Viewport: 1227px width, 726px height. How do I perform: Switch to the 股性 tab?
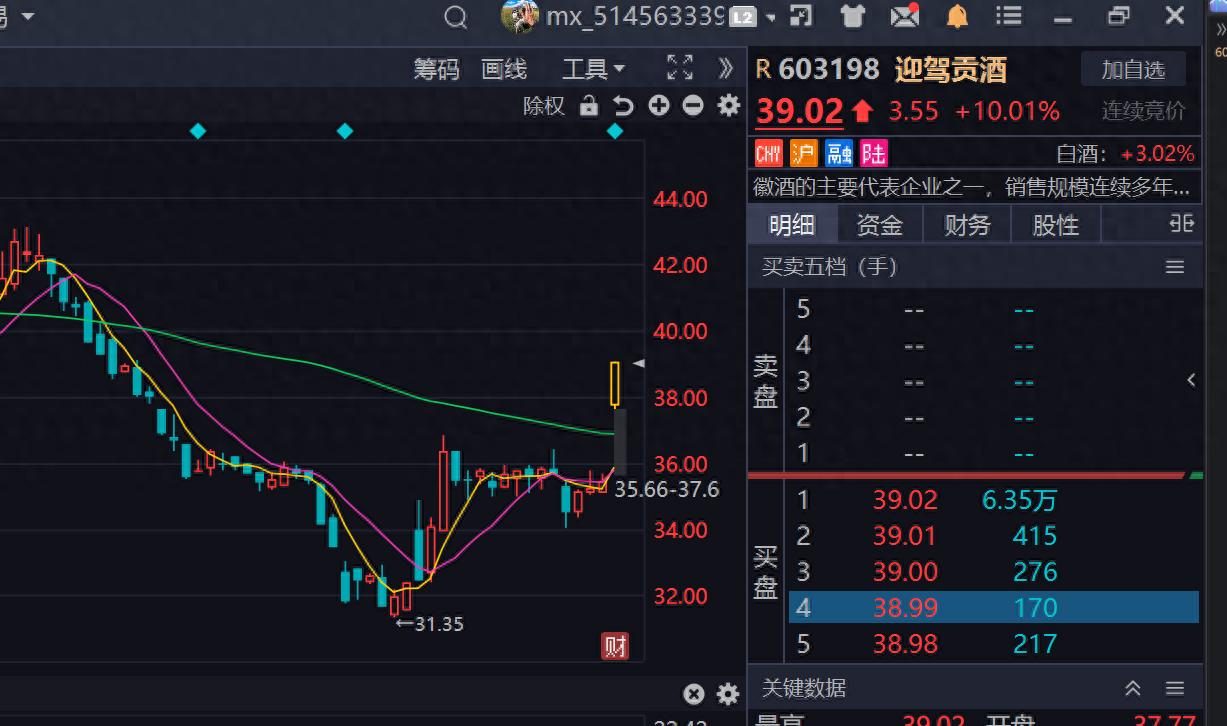click(x=1055, y=225)
